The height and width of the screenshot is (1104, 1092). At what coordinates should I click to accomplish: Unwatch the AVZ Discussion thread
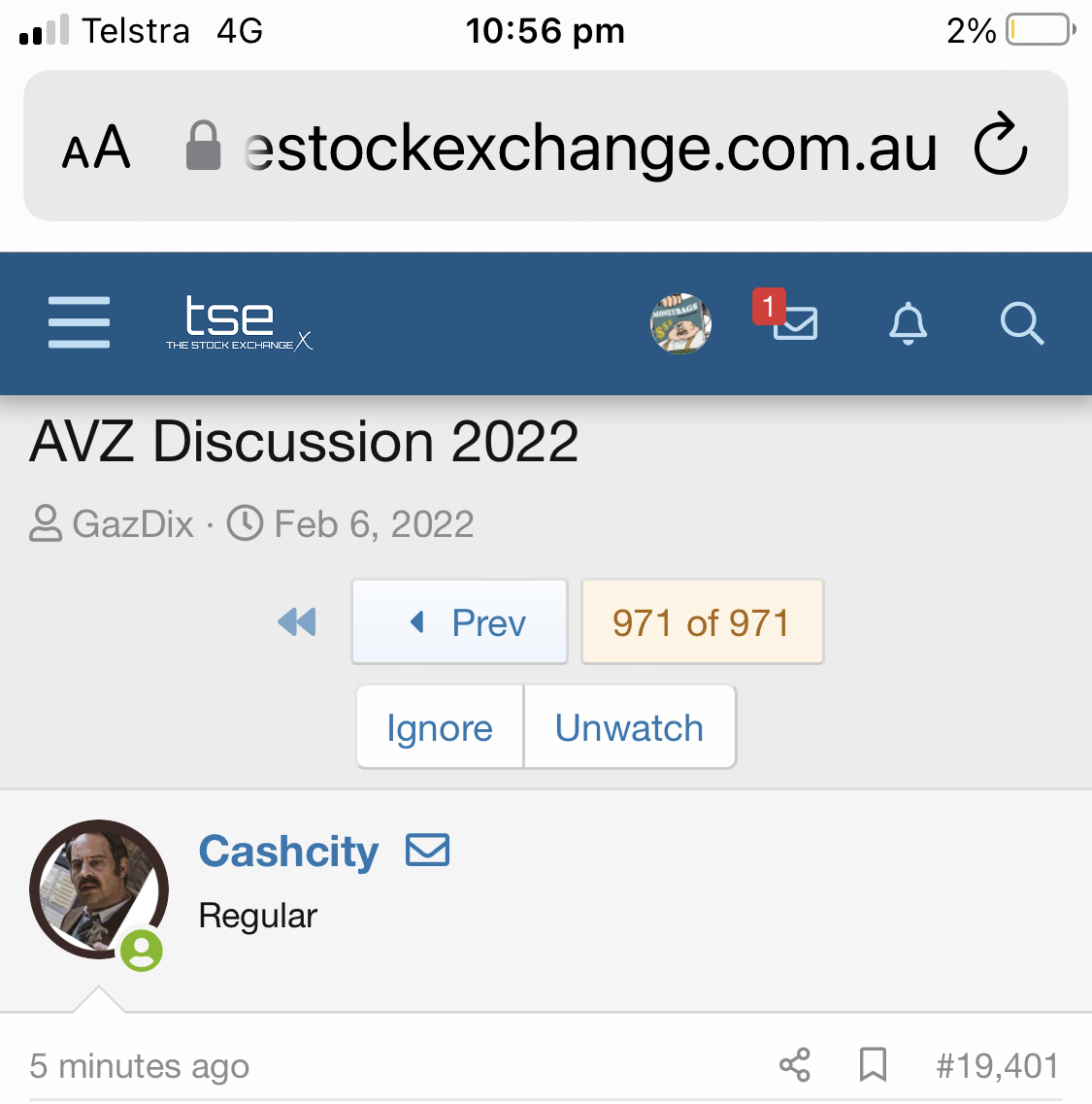(x=629, y=726)
